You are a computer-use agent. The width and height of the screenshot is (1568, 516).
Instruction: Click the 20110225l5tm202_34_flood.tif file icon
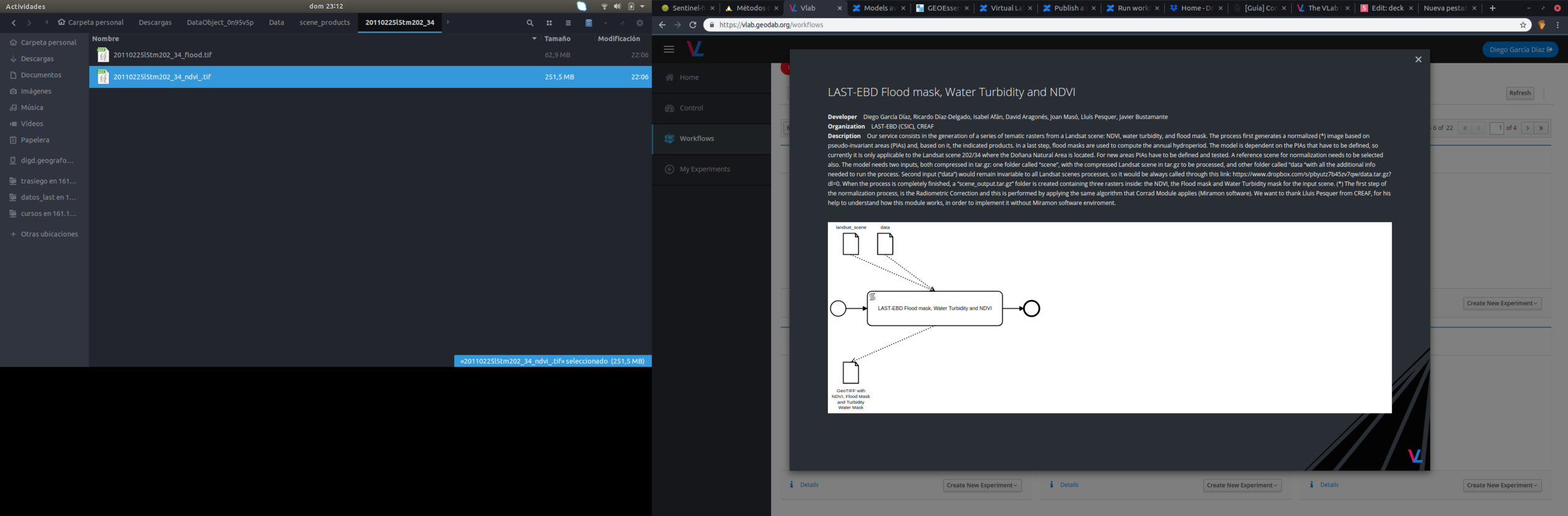click(x=103, y=55)
